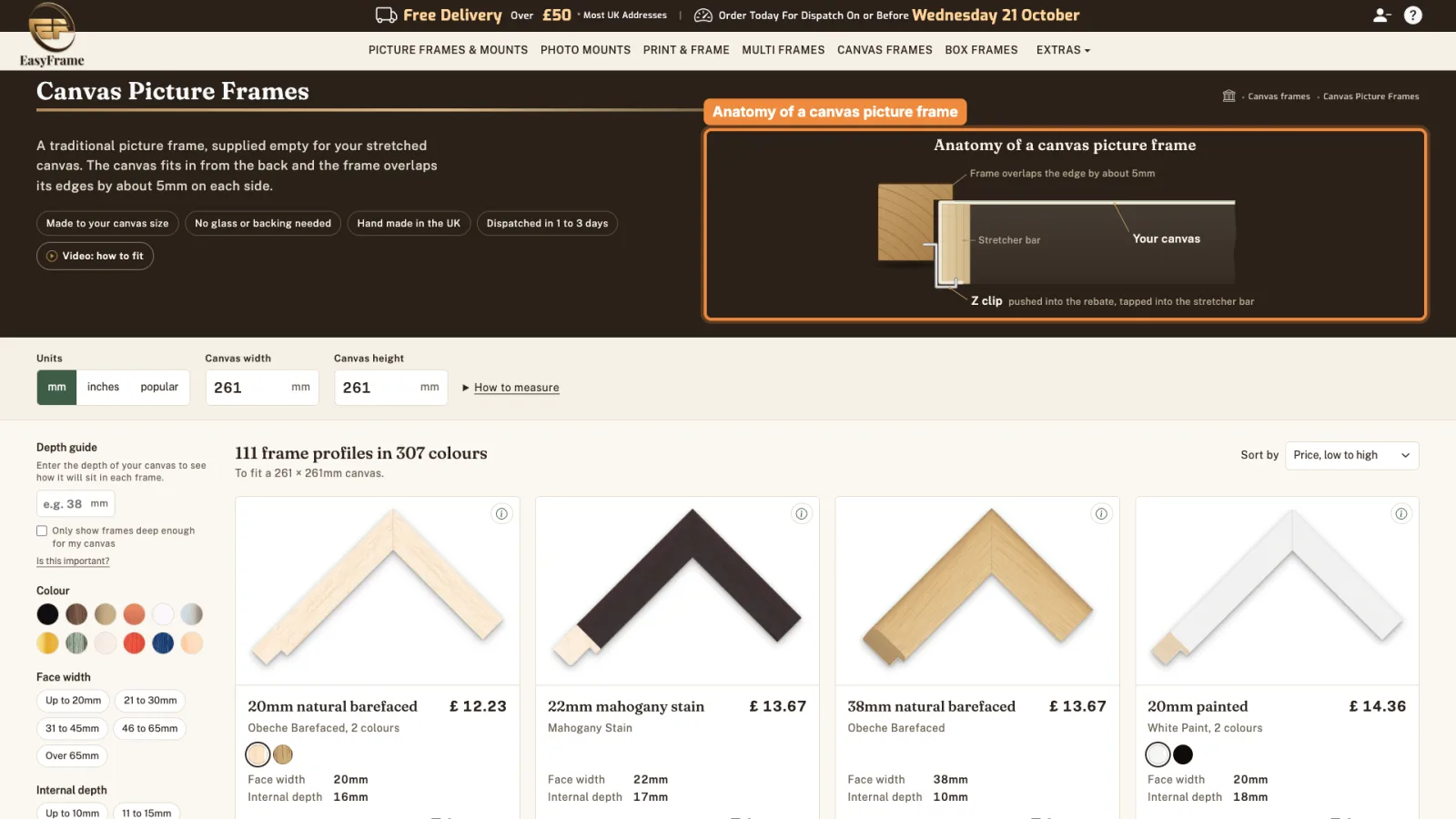Select the black colour filter swatch

[47, 614]
